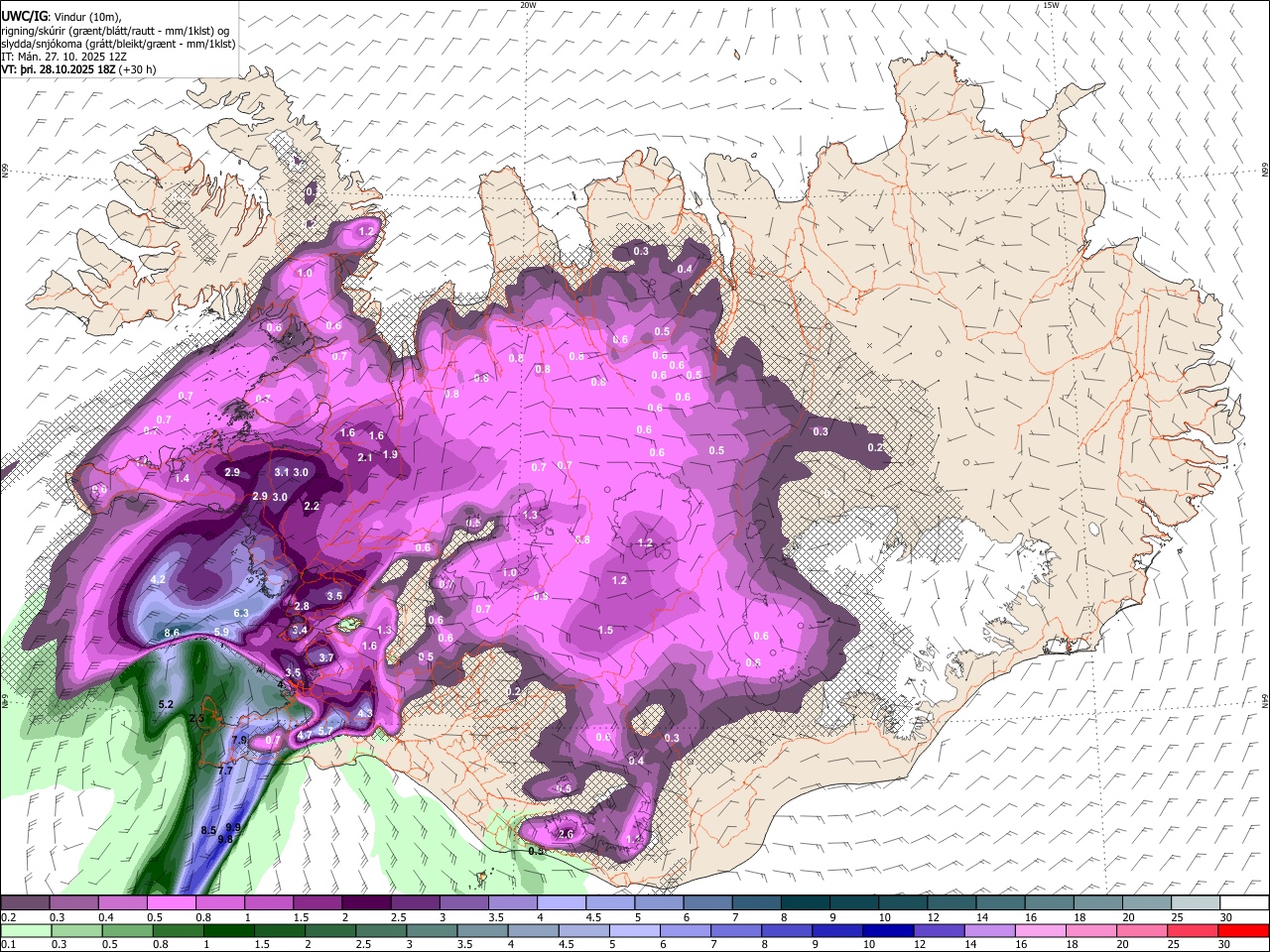Viewport: 1270px width, 952px height.
Task: Click the 2.1 precipitation value on the map
Action: [x=364, y=457]
